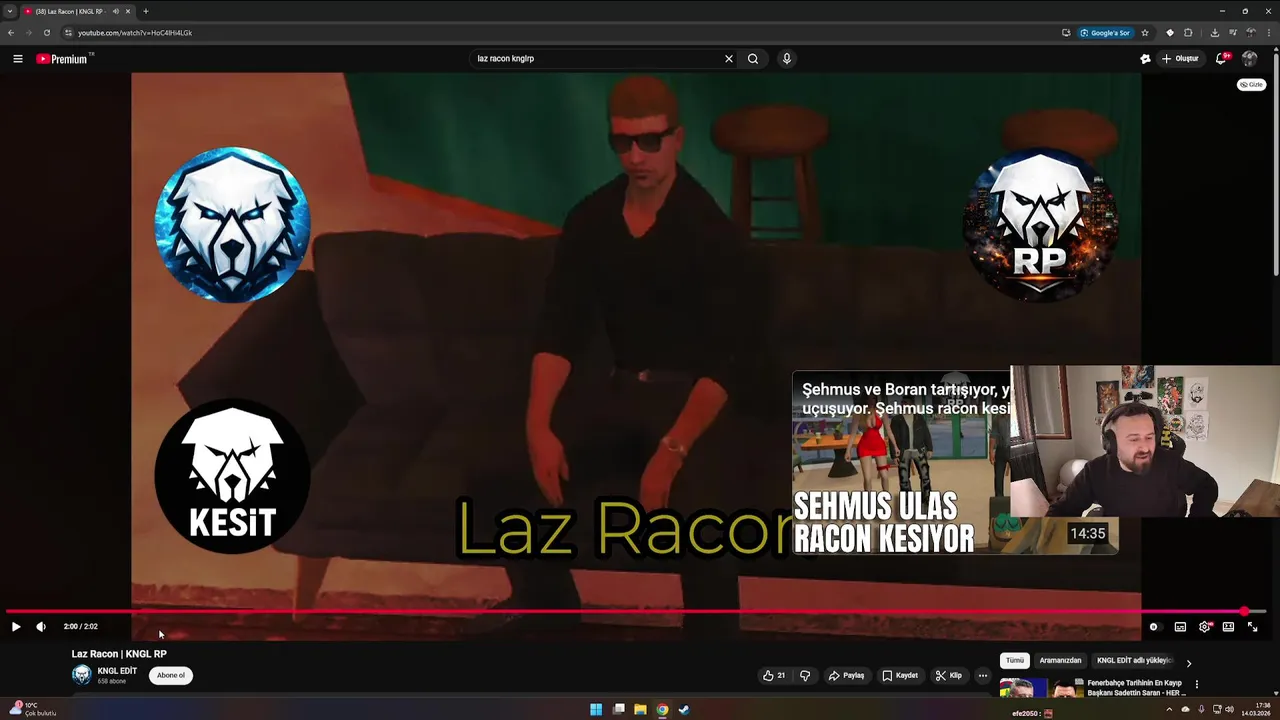The image size is (1280, 720).
Task: Select the 'Aramanızdan' filter chip
Action: click(x=1060, y=660)
